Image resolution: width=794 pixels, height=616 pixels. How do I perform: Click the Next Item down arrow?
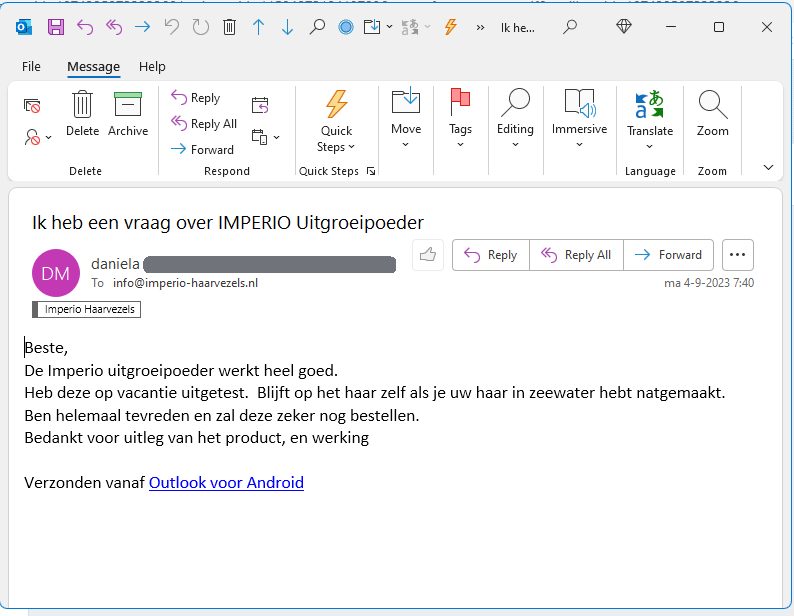pyautogui.click(x=288, y=27)
